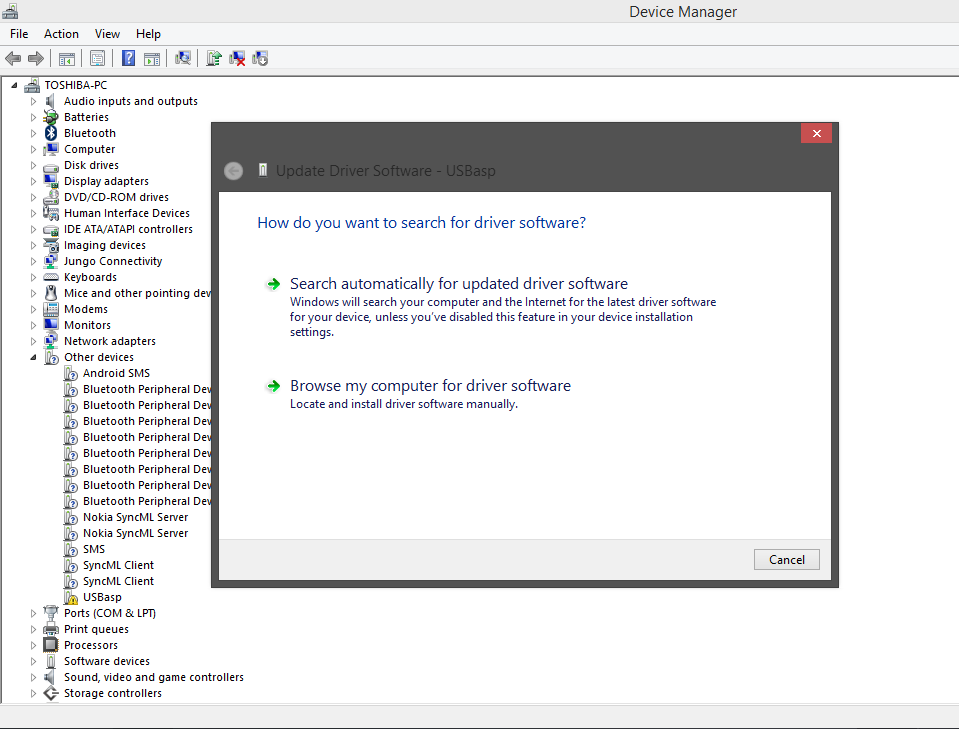This screenshot has width=959, height=729.
Task: Select the USBasp device with warning icon
Action: pos(103,596)
